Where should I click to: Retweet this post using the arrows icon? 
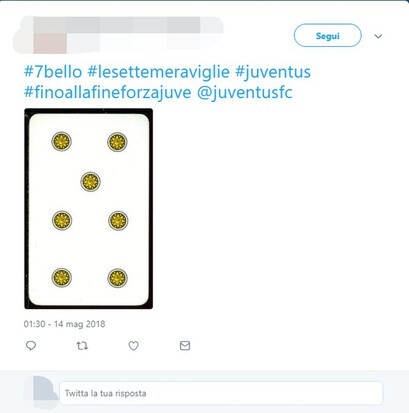click(x=82, y=346)
